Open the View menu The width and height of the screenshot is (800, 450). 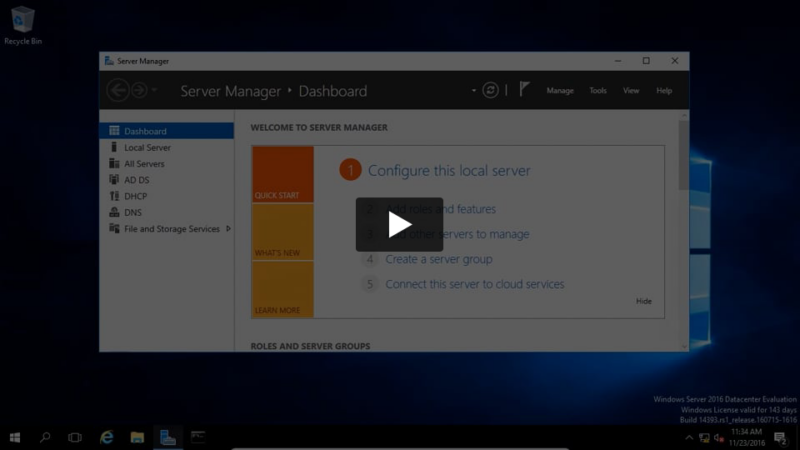click(x=631, y=91)
